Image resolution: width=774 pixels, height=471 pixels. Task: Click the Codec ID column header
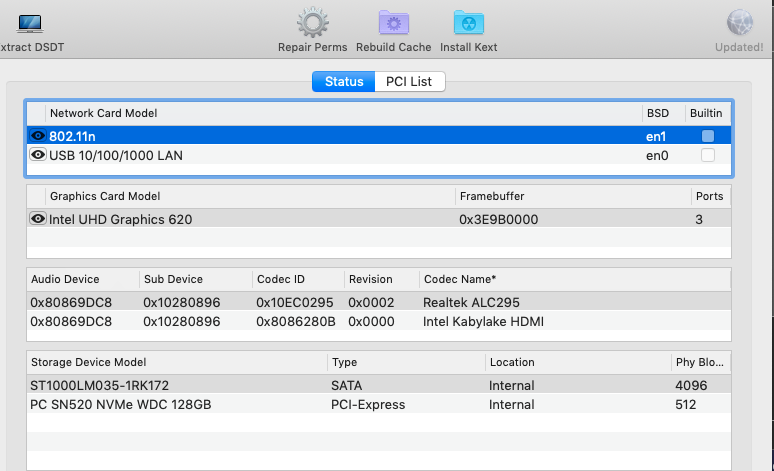[x=298, y=279]
